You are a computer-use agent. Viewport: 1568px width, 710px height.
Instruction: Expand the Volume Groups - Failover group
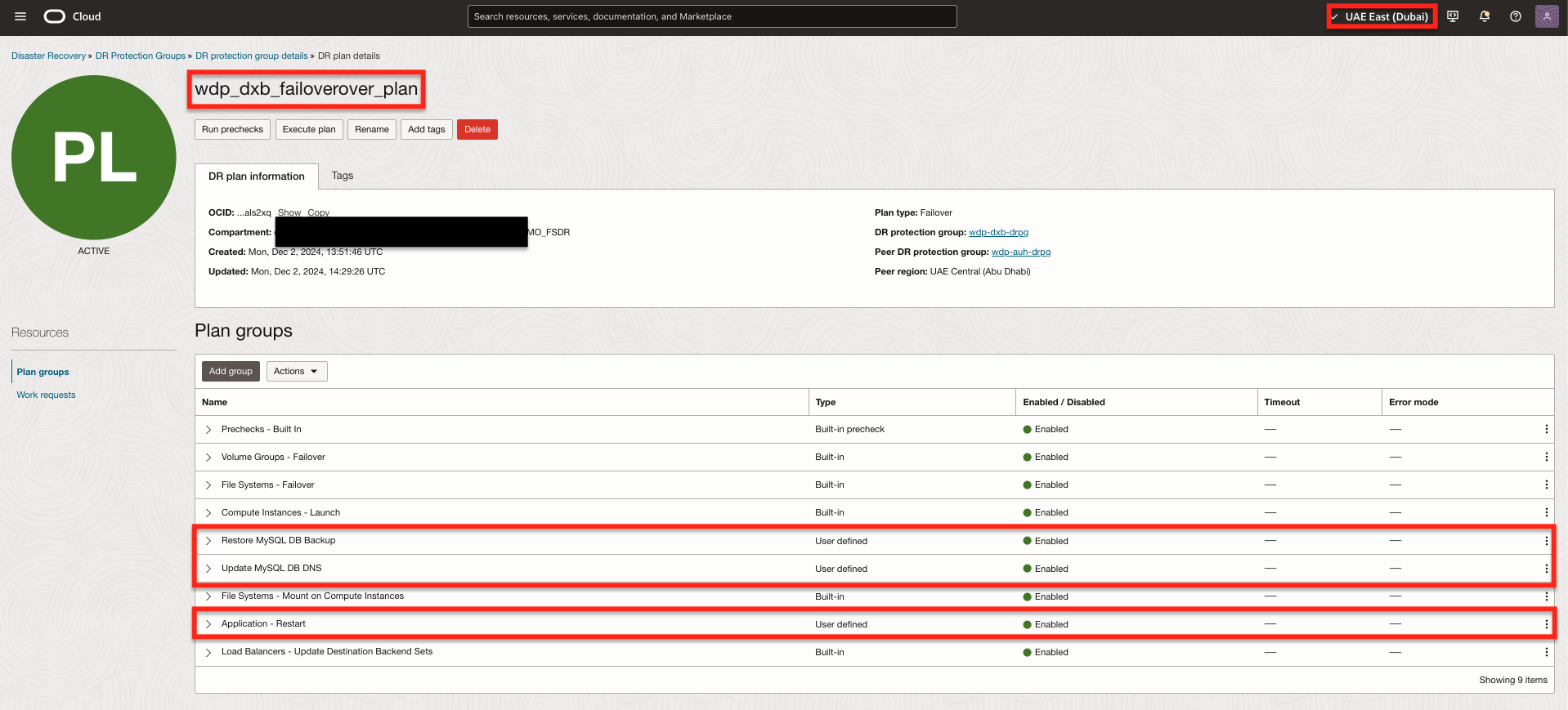coord(208,458)
